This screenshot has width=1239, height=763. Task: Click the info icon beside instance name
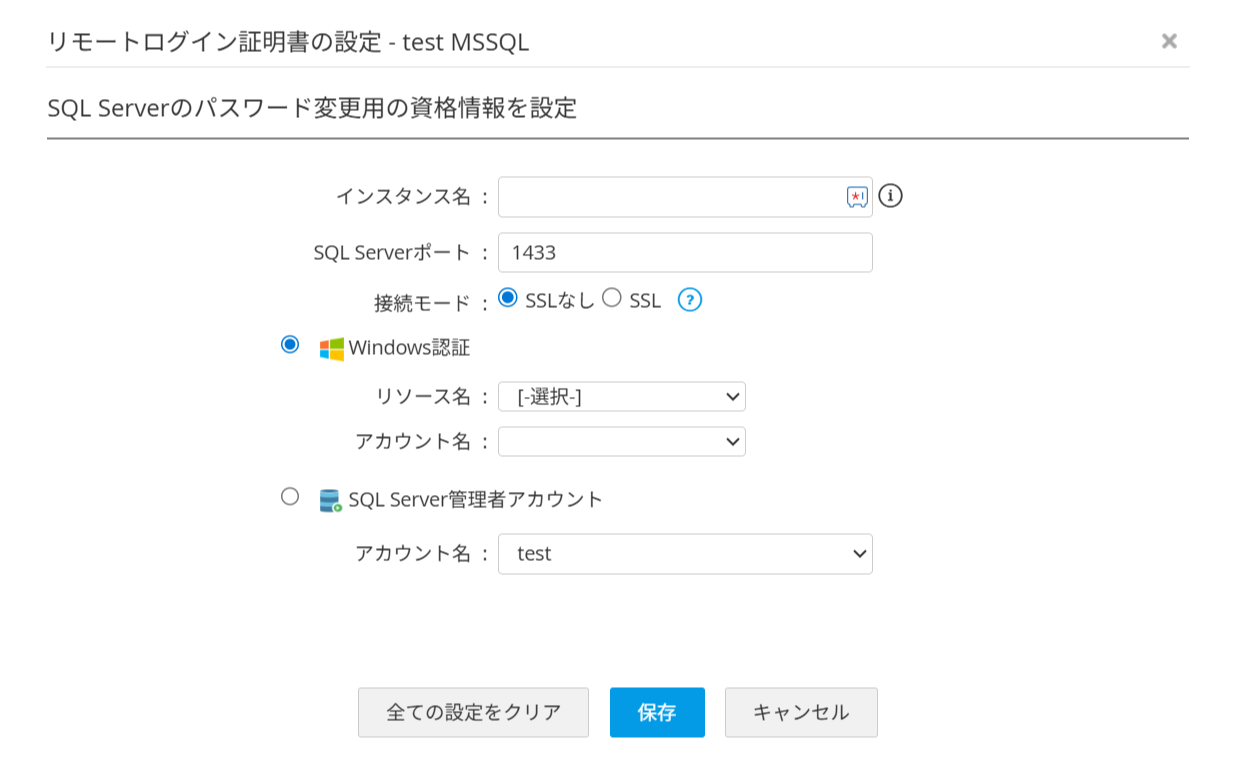[890, 196]
